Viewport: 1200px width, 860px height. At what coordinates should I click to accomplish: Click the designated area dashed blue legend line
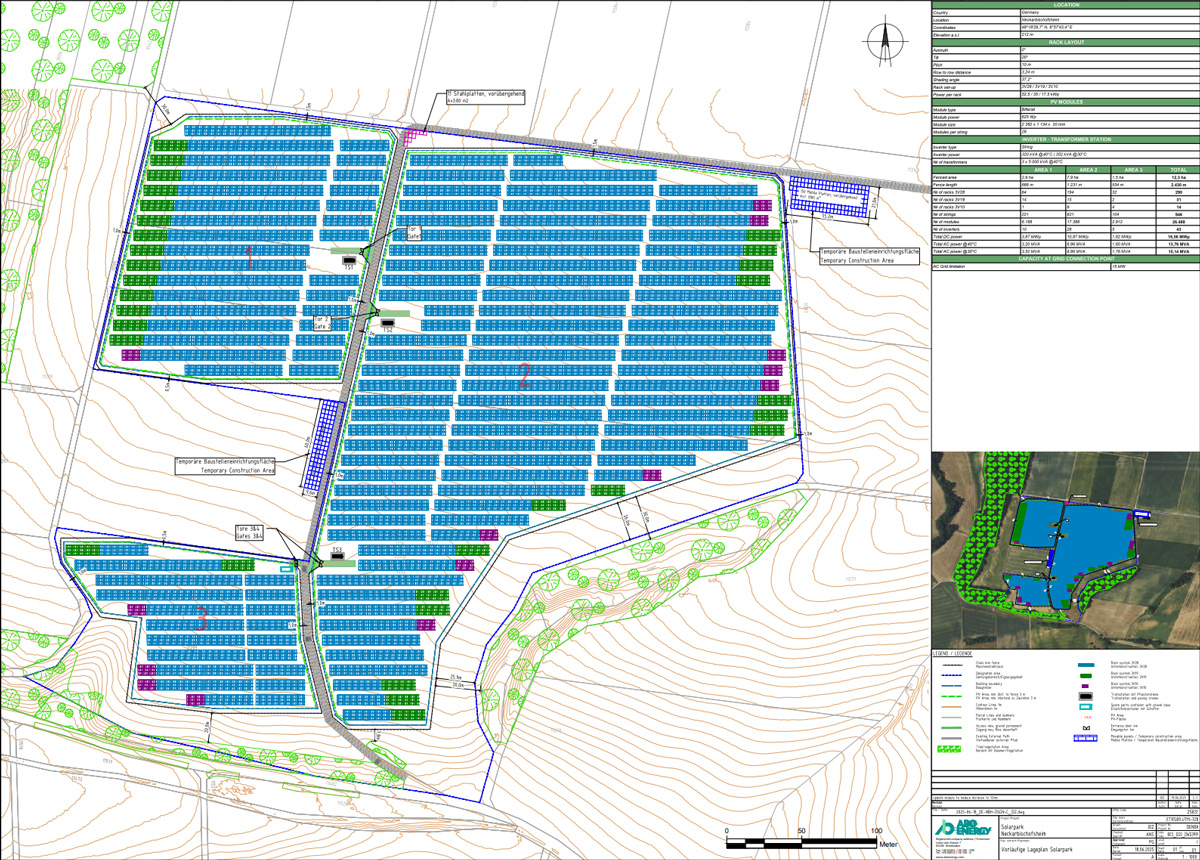coord(951,675)
